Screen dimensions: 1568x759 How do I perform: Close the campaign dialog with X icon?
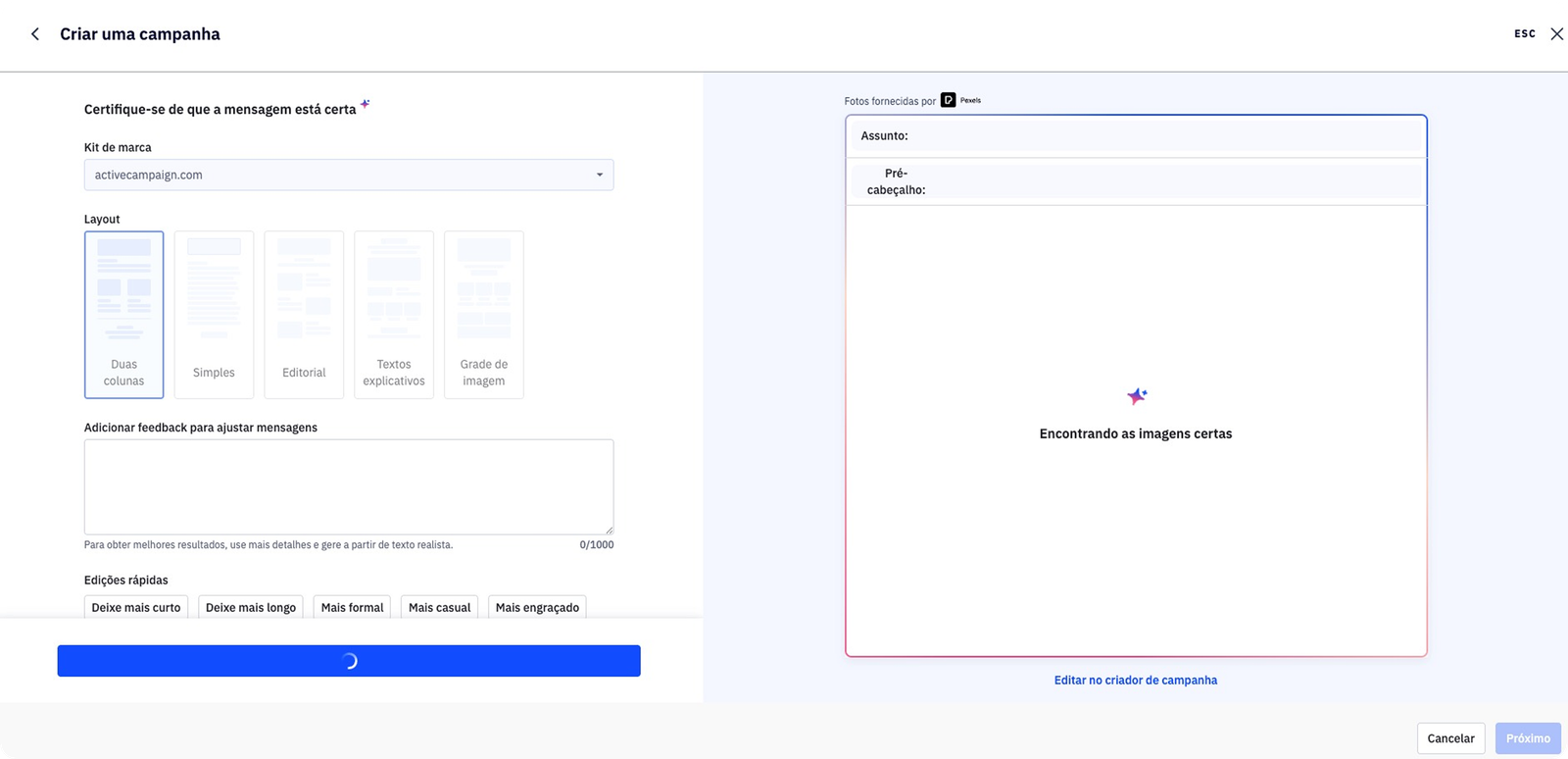[x=1556, y=34]
